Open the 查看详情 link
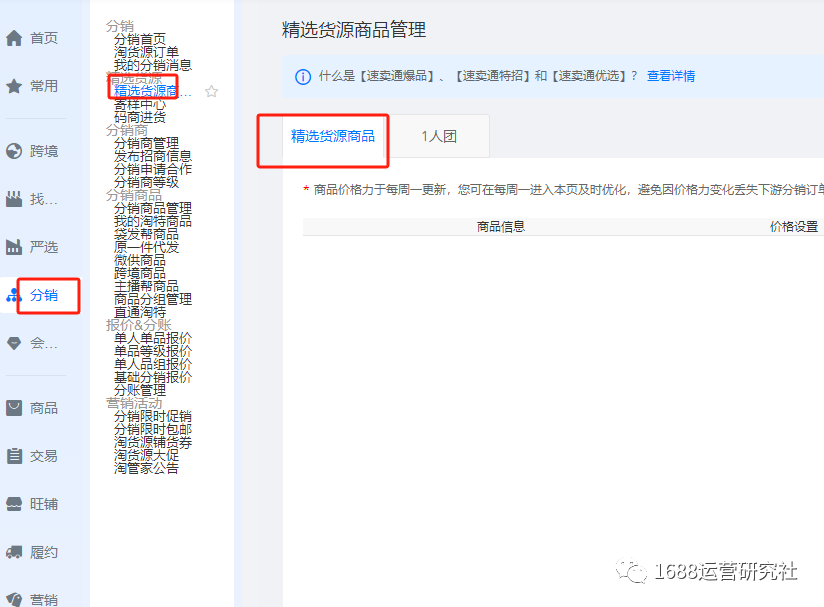Screen dimensions: 824x607 point(671,76)
